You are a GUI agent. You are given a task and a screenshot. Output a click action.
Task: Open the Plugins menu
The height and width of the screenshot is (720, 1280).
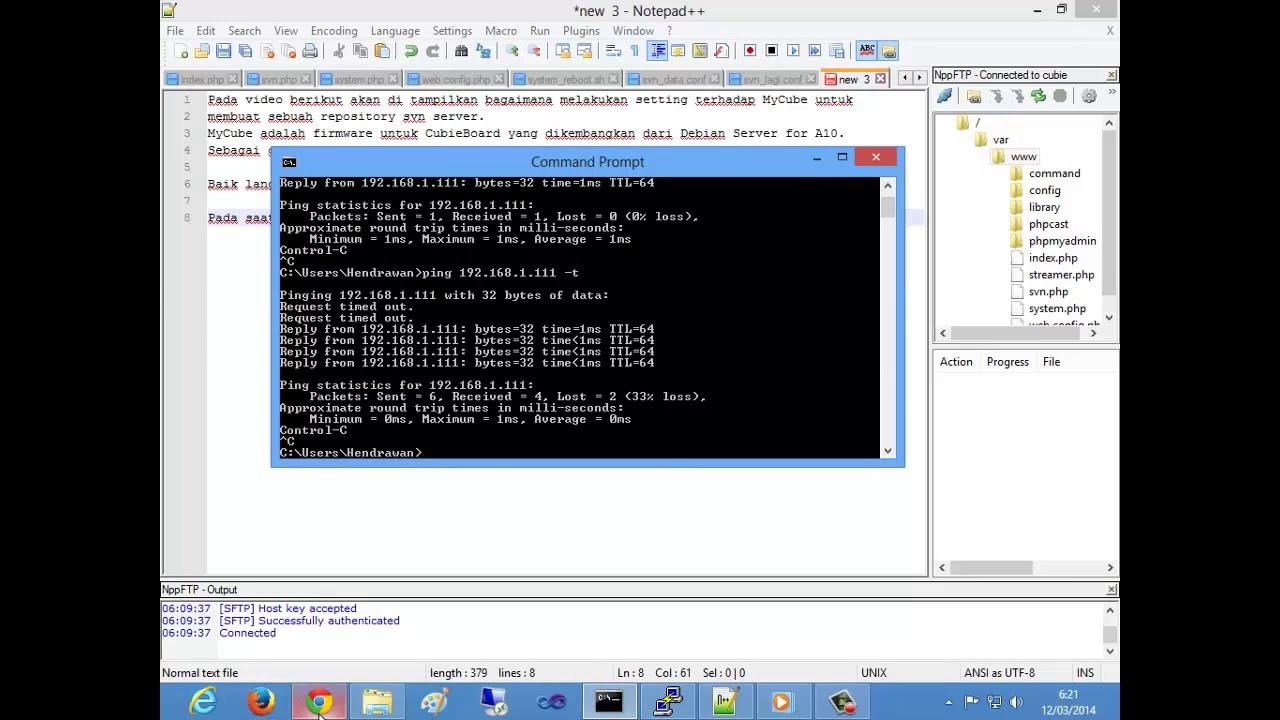point(581,31)
